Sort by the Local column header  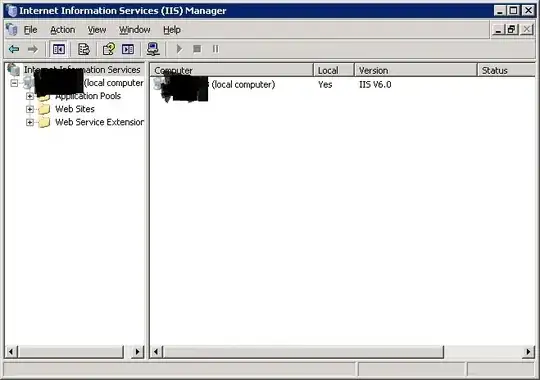point(334,70)
